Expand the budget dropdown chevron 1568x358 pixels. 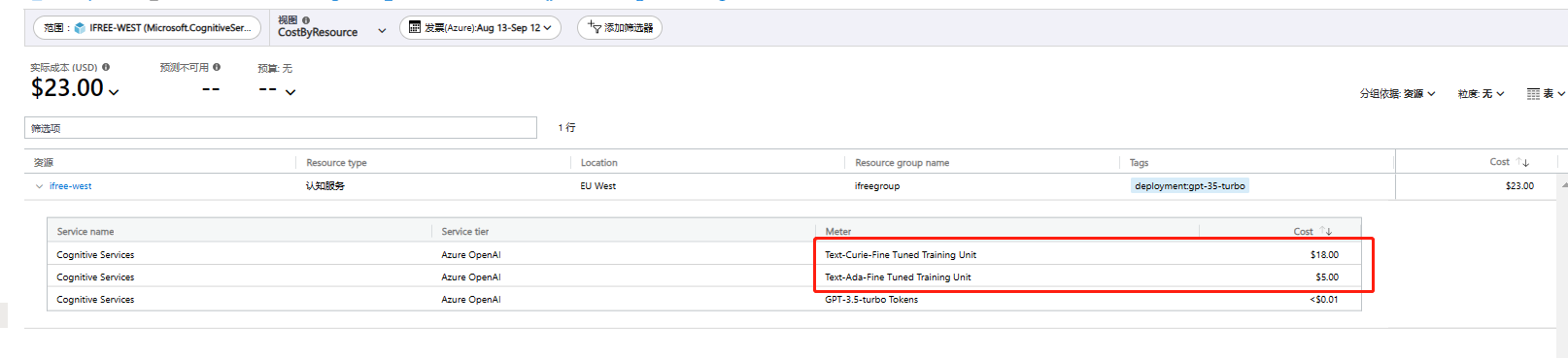click(x=290, y=92)
